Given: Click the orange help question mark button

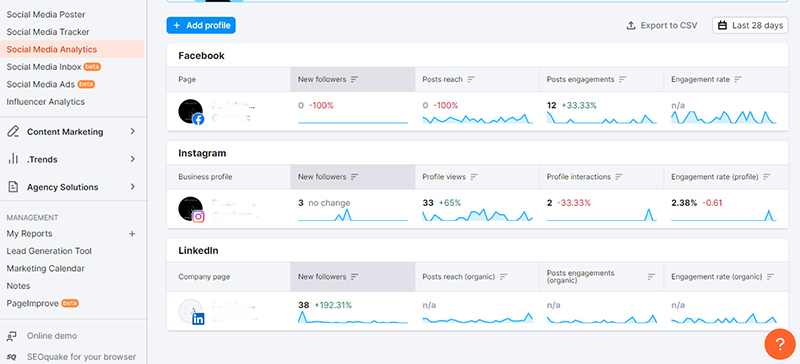Looking at the screenshot, I should [x=780, y=344].
